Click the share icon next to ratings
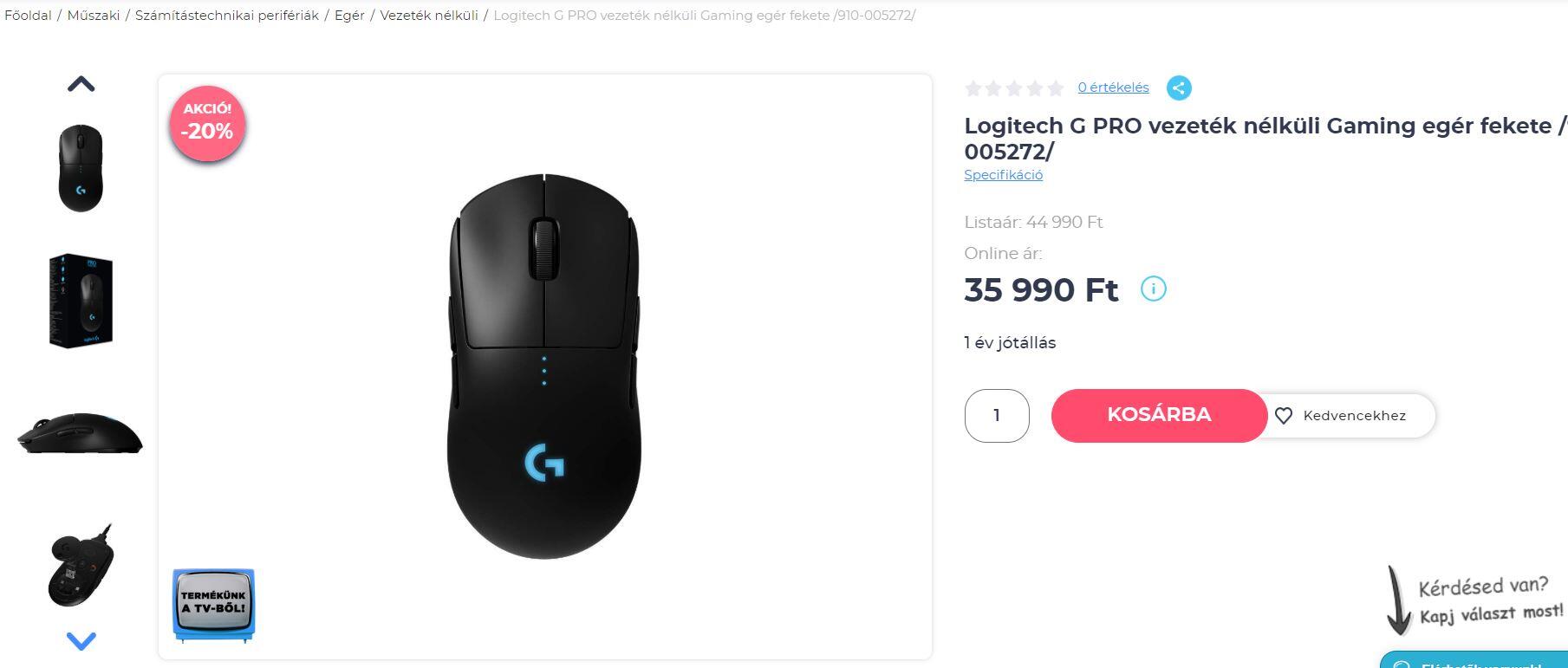 [x=1179, y=88]
